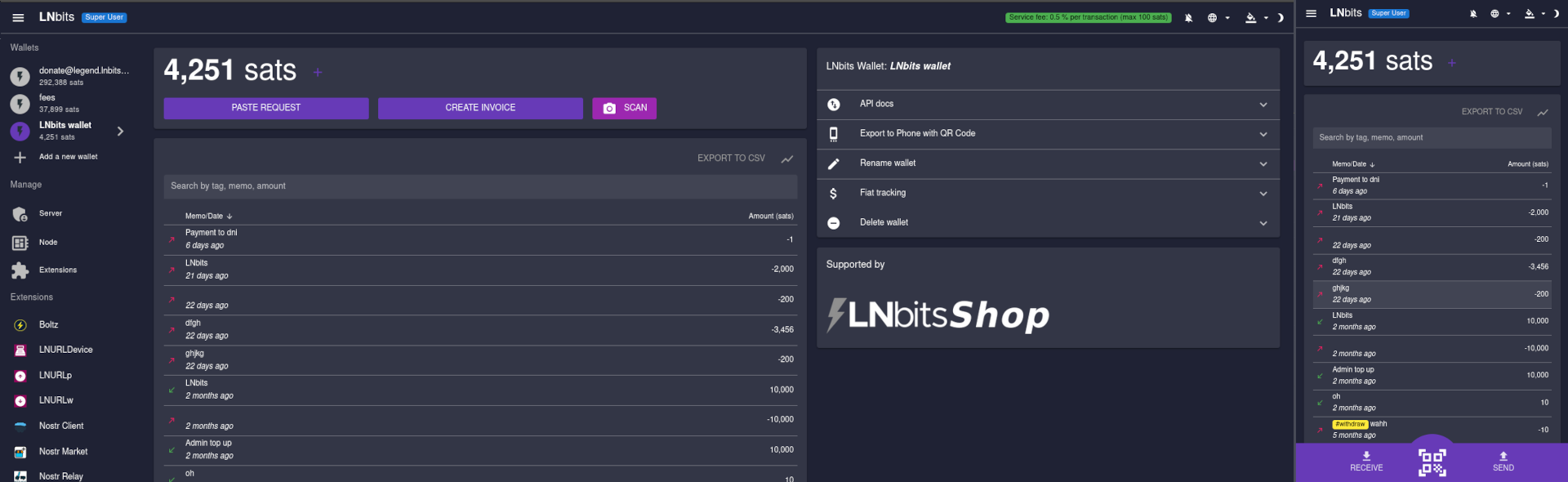
Task: Click the Super User badge in the main header
Action: (x=105, y=17)
